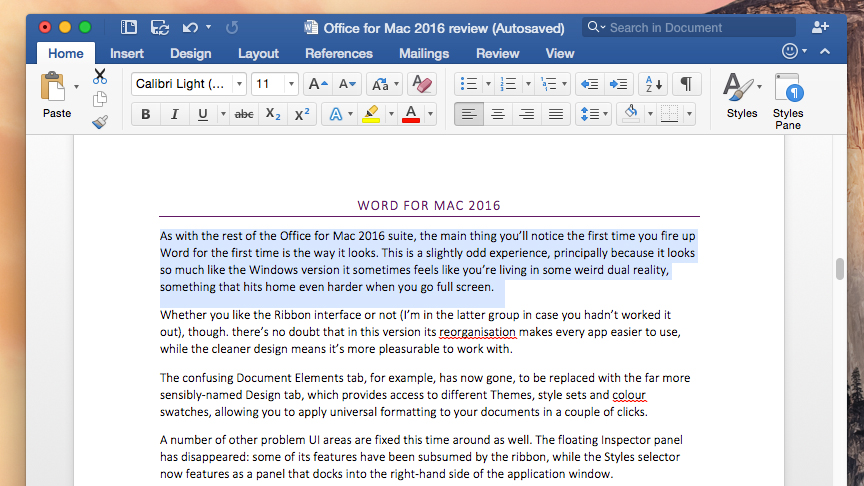Align text right
Image resolution: width=864 pixels, height=486 pixels.
(x=527, y=114)
